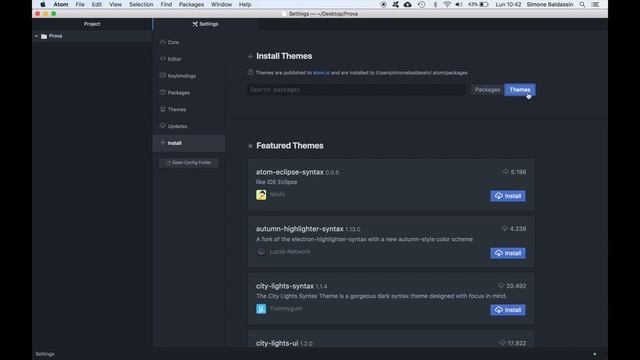Image resolution: width=640 pixels, height=360 pixels.
Task: Click the Open Config Folder button
Action: coord(189,163)
